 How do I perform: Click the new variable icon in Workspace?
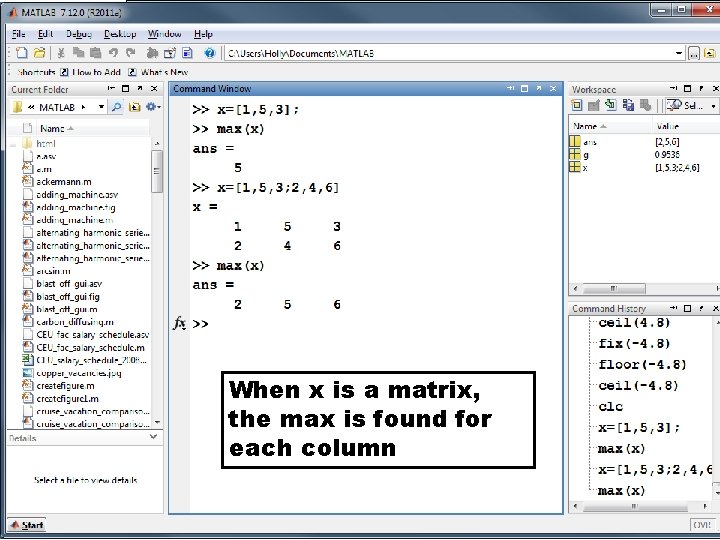coord(576,105)
